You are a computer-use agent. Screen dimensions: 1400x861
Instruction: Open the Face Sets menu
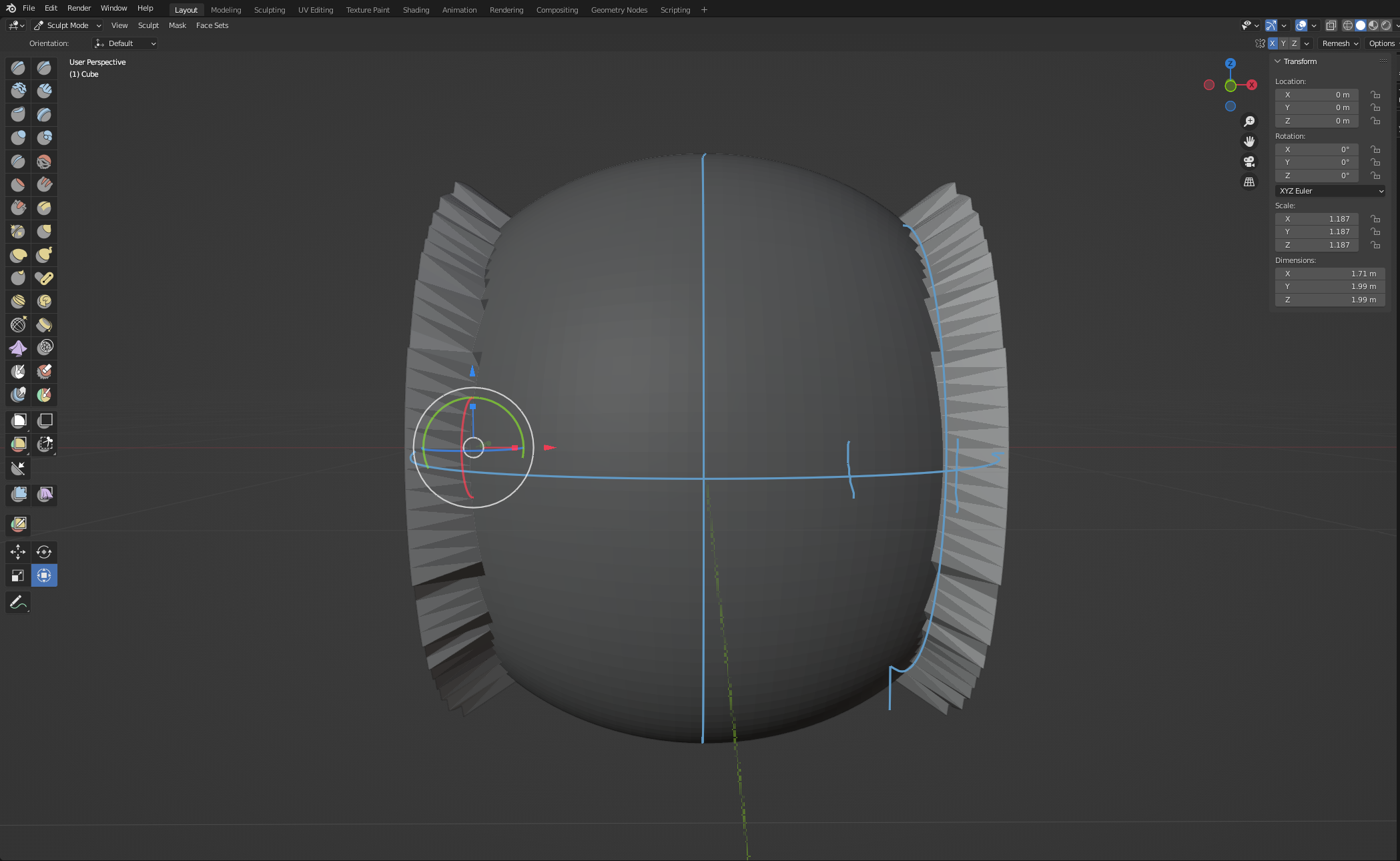[x=212, y=25]
